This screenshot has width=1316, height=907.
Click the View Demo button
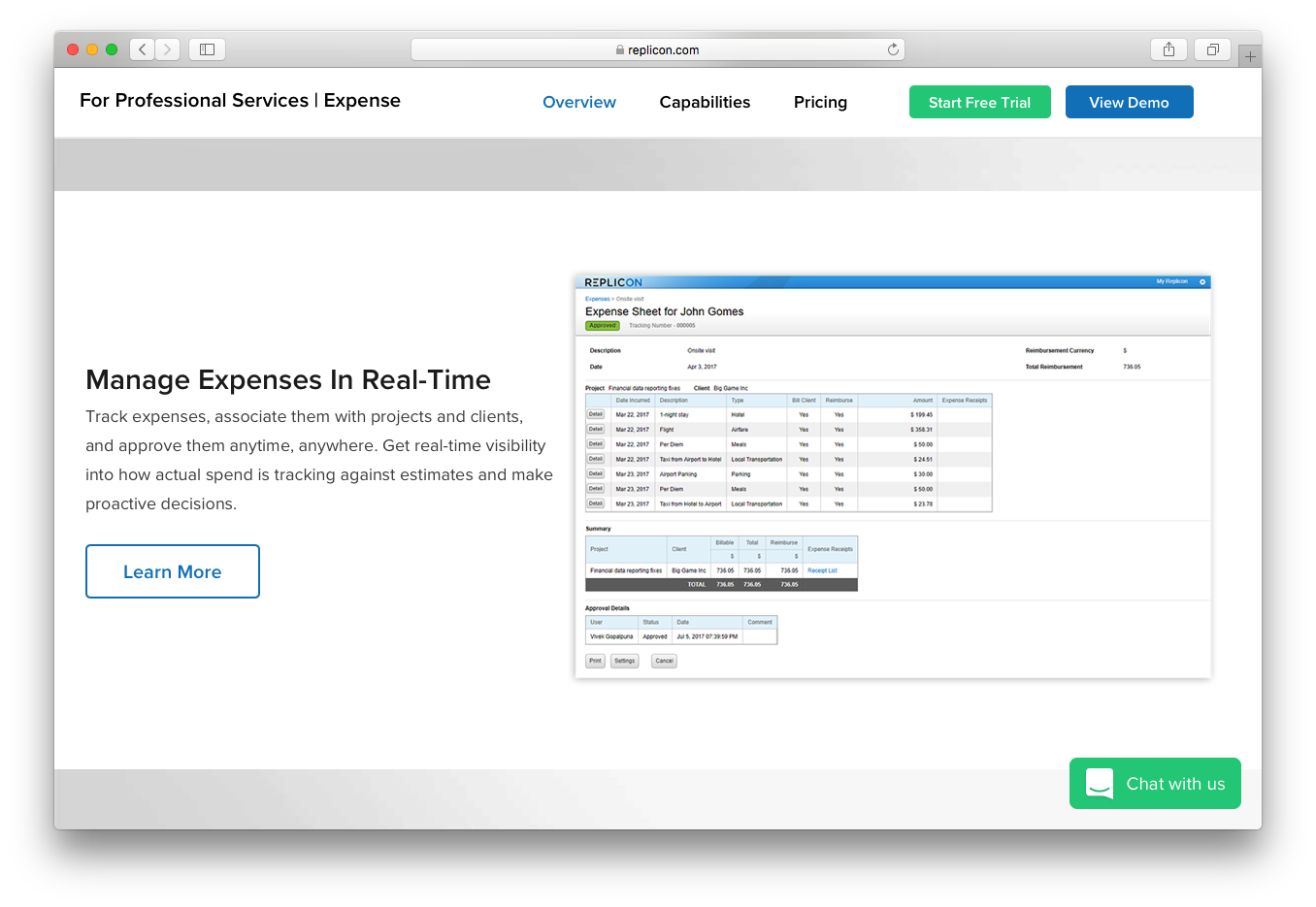1129,102
